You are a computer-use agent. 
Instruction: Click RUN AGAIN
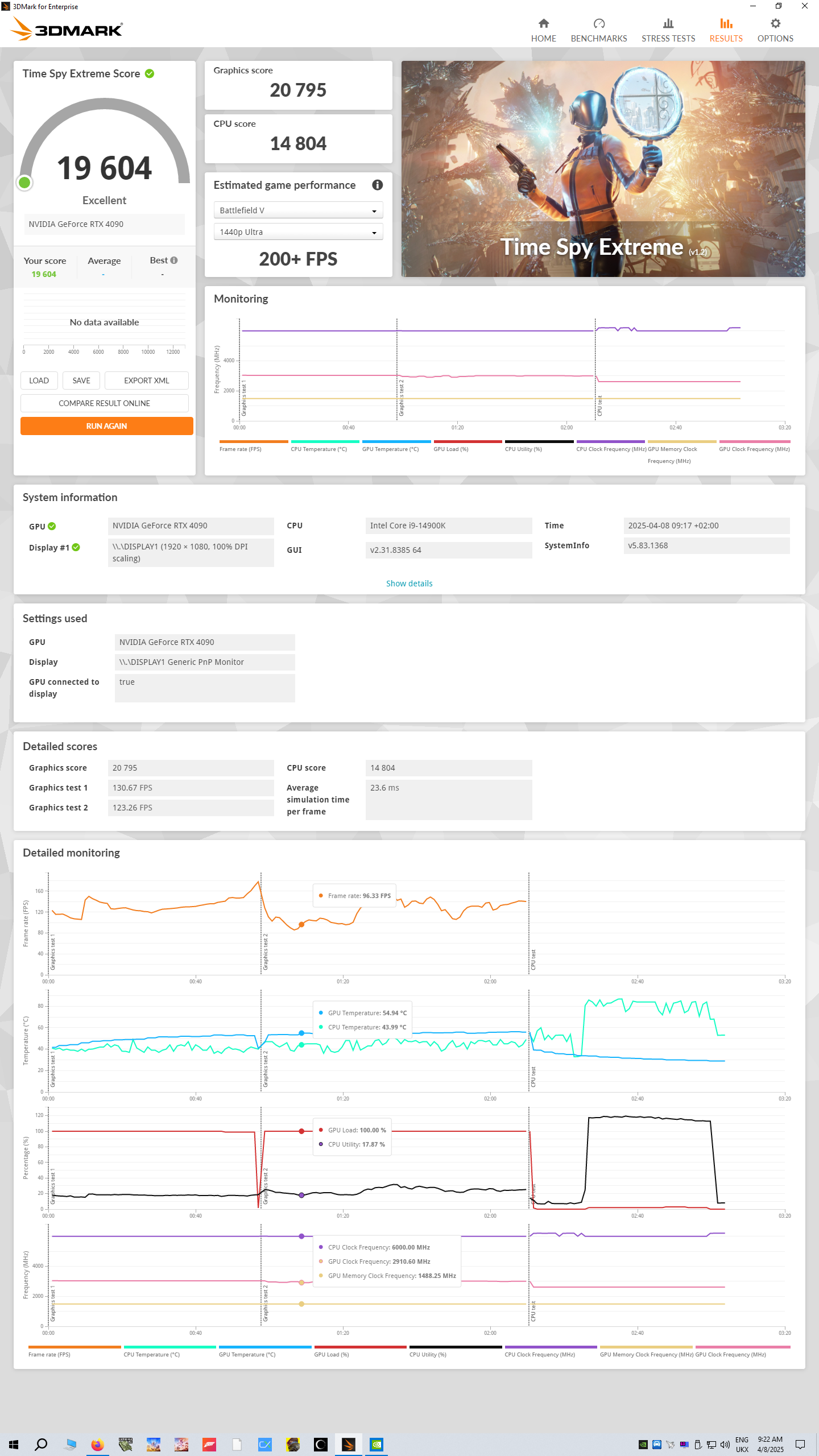pos(107,426)
